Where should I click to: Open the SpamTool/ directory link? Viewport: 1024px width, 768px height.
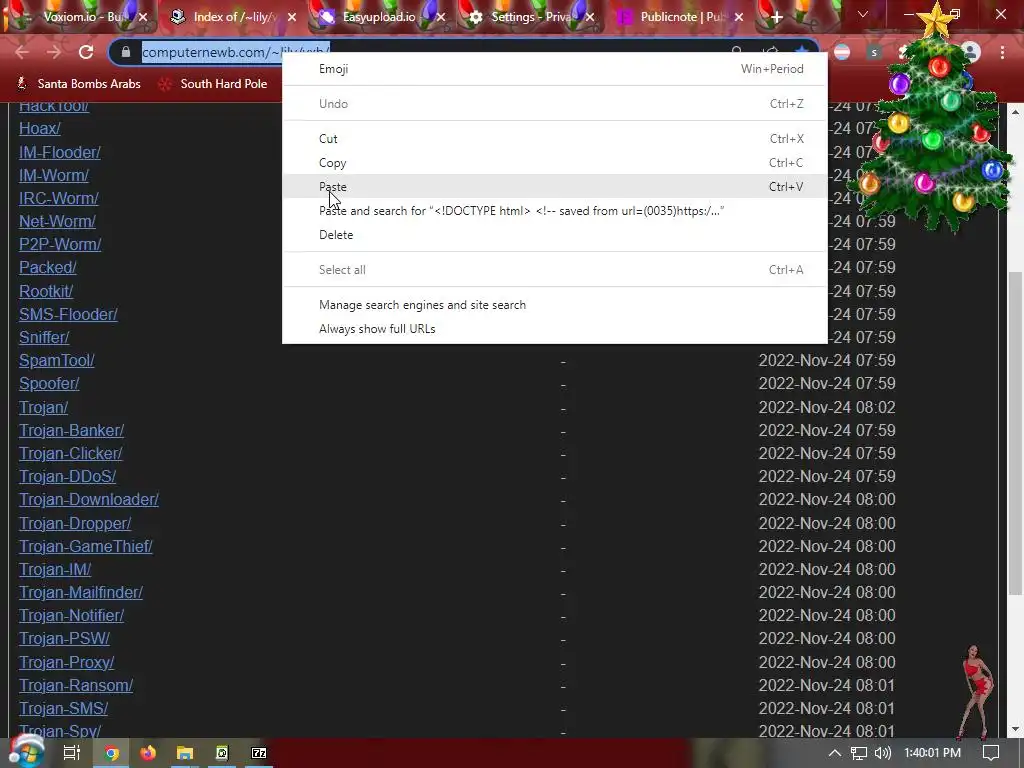57,360
